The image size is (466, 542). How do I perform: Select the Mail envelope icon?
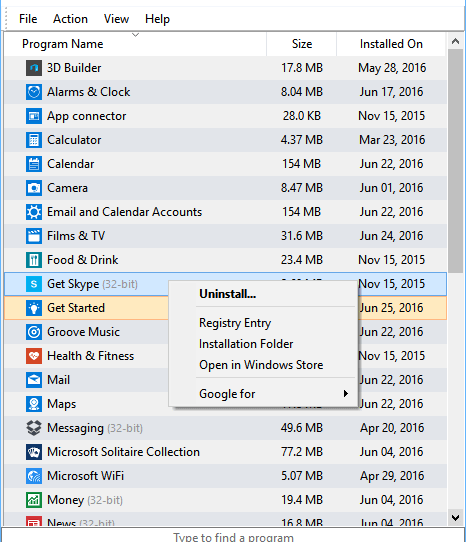tap(34, 380)
